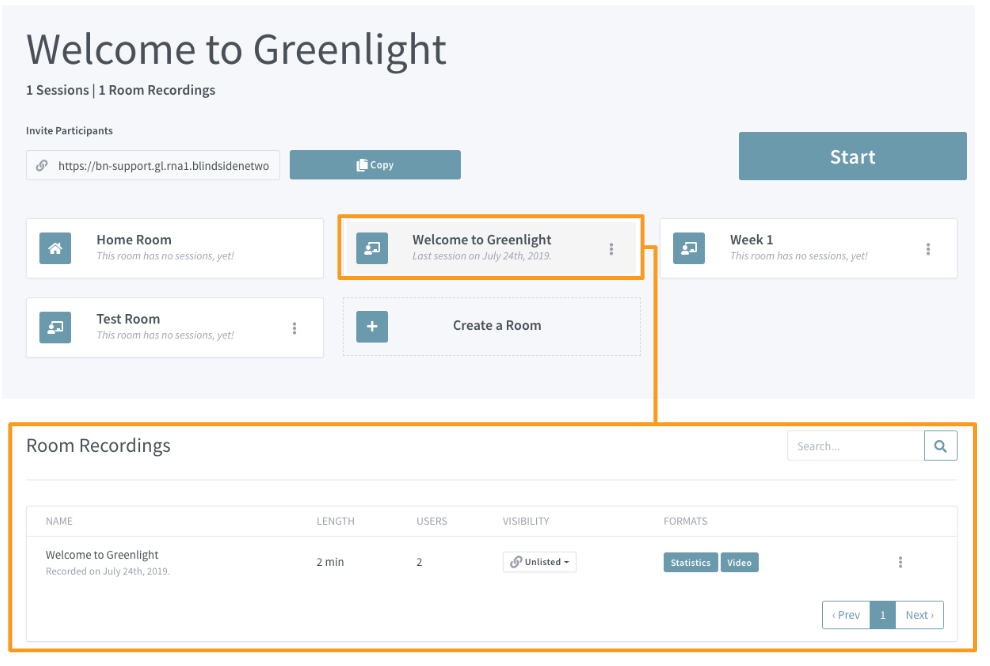Click the plus icon to create room
The width and height of the screenshot is (990, 666).
click(372, 326)
